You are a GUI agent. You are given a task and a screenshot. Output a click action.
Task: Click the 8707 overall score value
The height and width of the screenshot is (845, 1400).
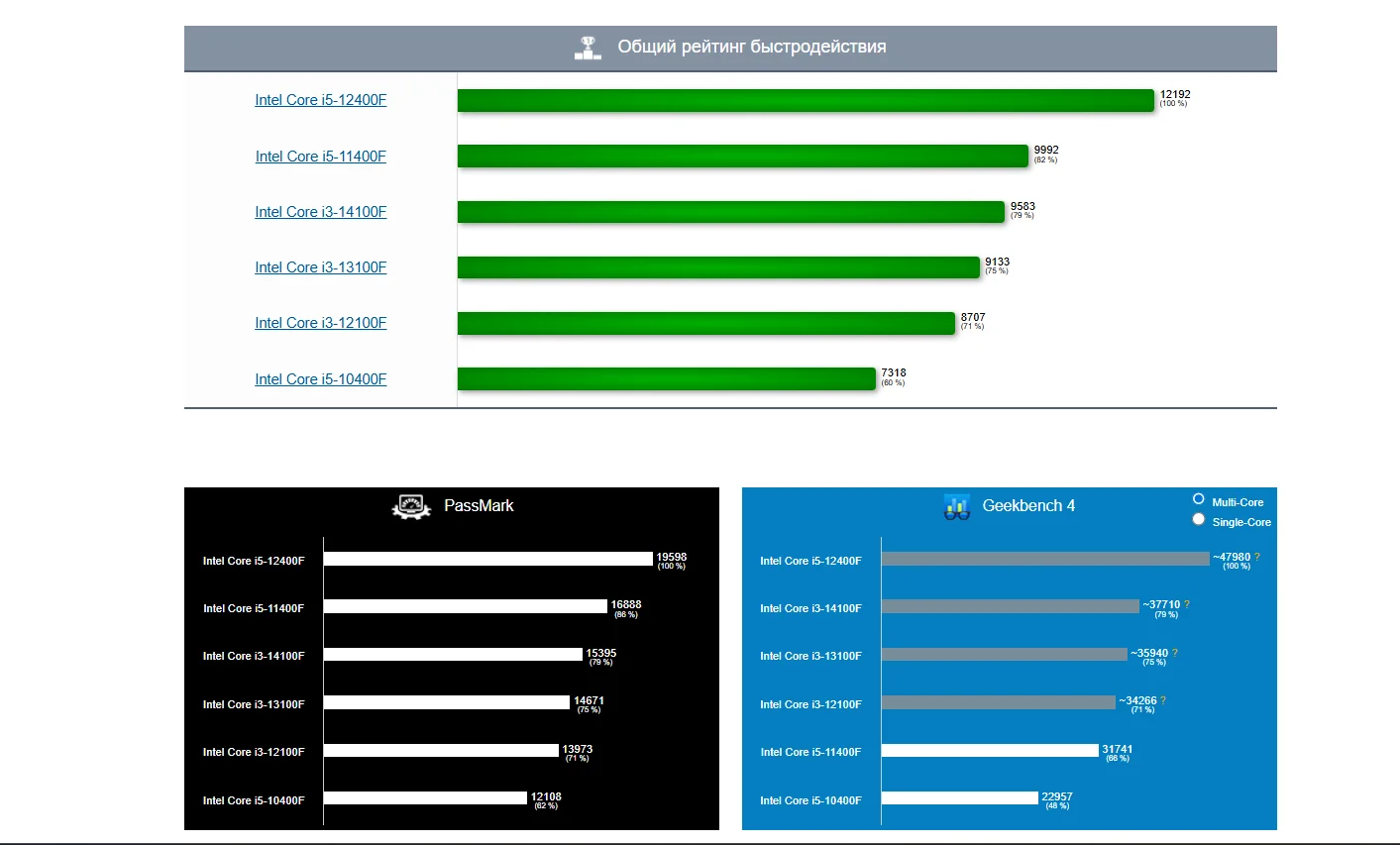973,318
